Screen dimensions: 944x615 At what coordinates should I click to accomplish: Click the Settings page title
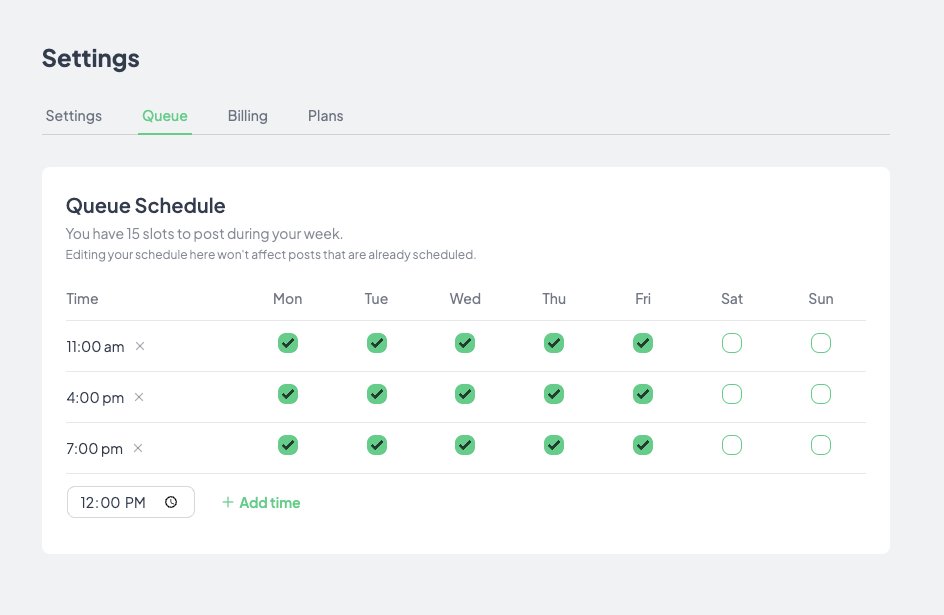click(91, 58)
